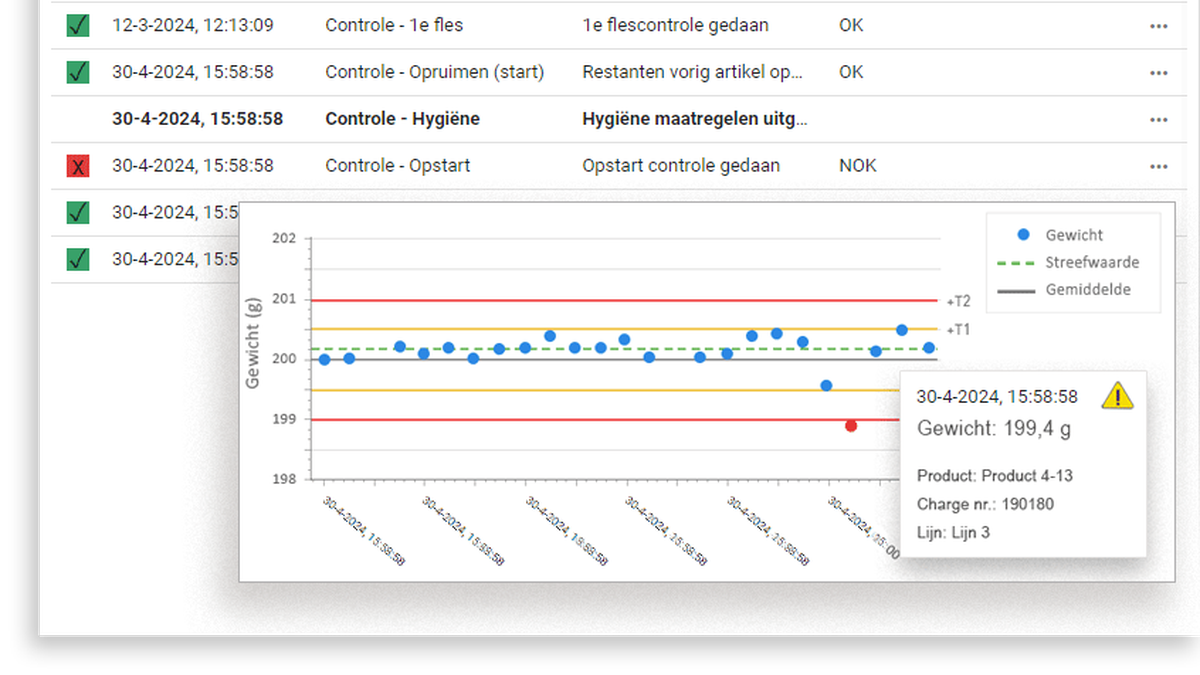Click the green check icon of the Opruimen row
Screen dimensions: 1200x675
(78, 72)
